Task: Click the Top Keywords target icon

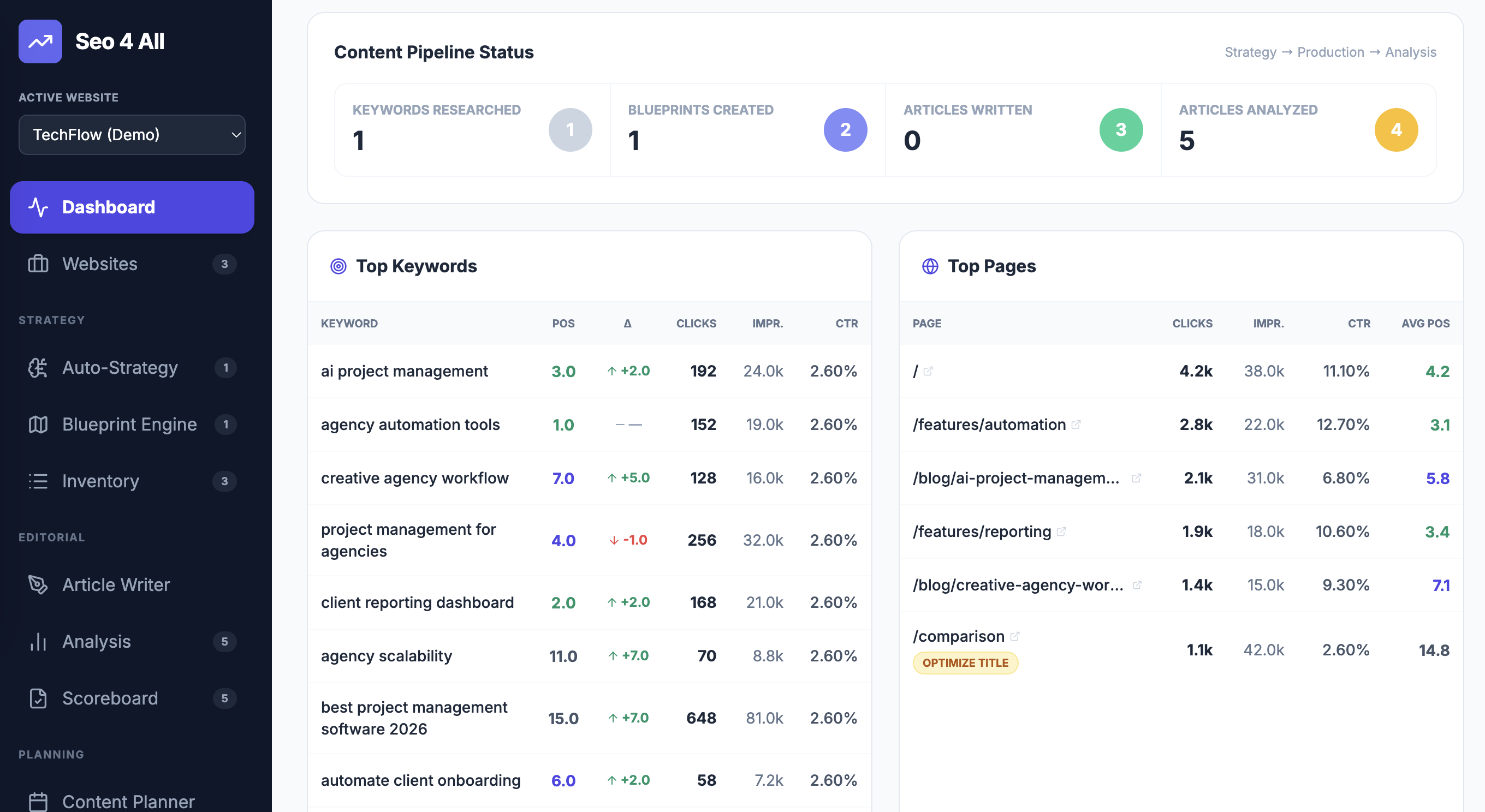Action: (x=338, y=266)
